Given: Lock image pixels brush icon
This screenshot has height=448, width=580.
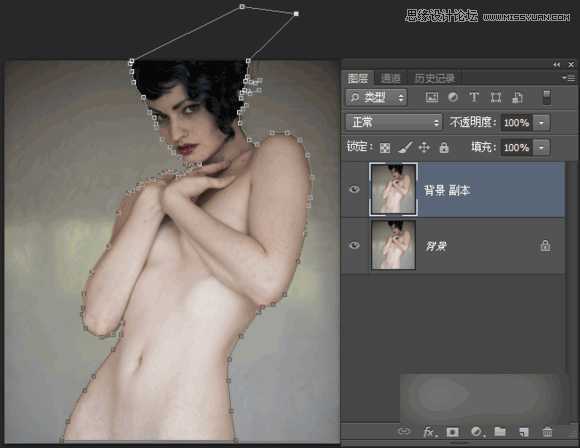Looking at the screenshot, I should [x=405, y=147].
